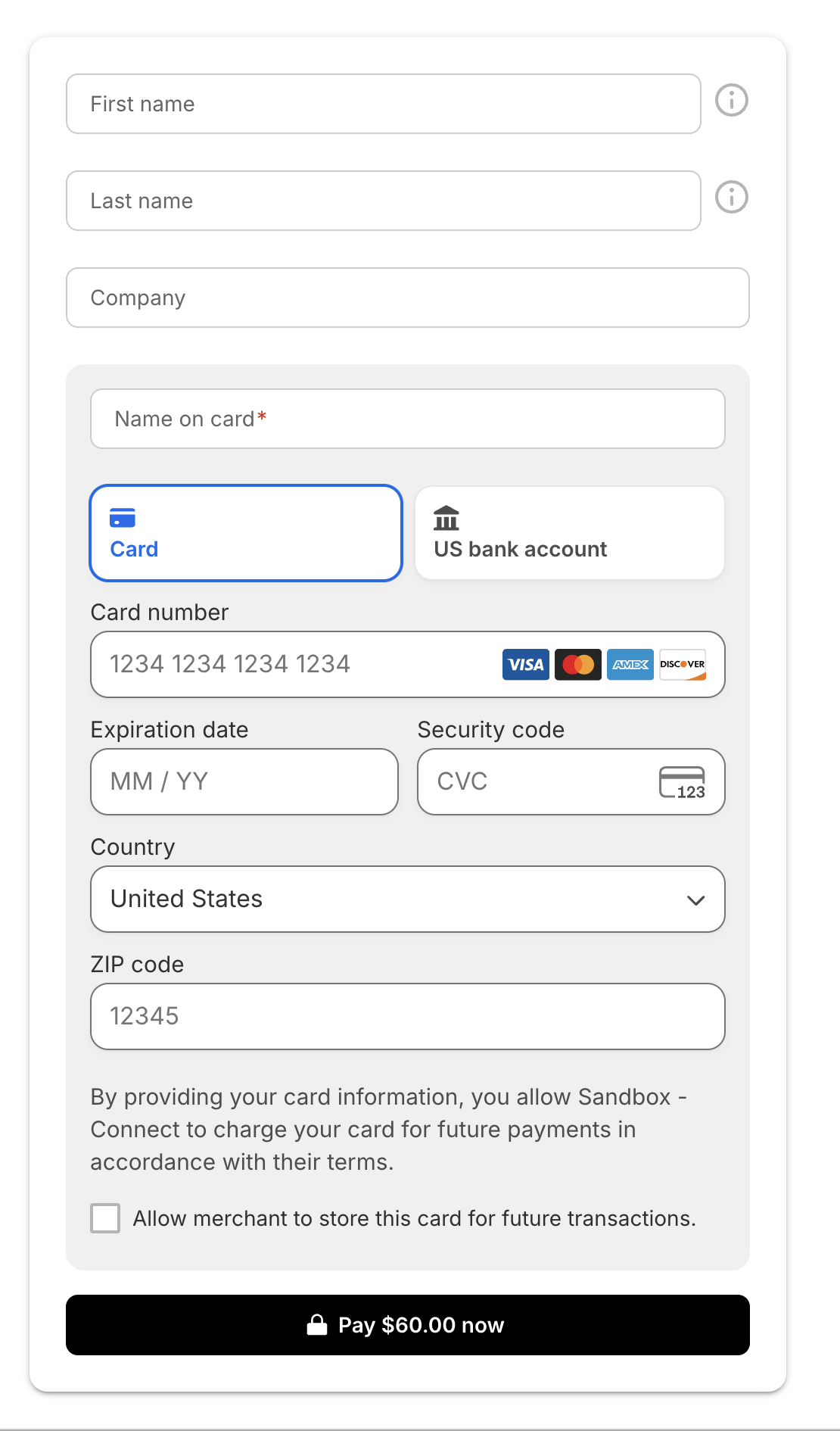Image resolution: width=840 pixels, height=1431 pixels.
Task: Click the info icon beside First name
Action: click(x=732, y=100)
